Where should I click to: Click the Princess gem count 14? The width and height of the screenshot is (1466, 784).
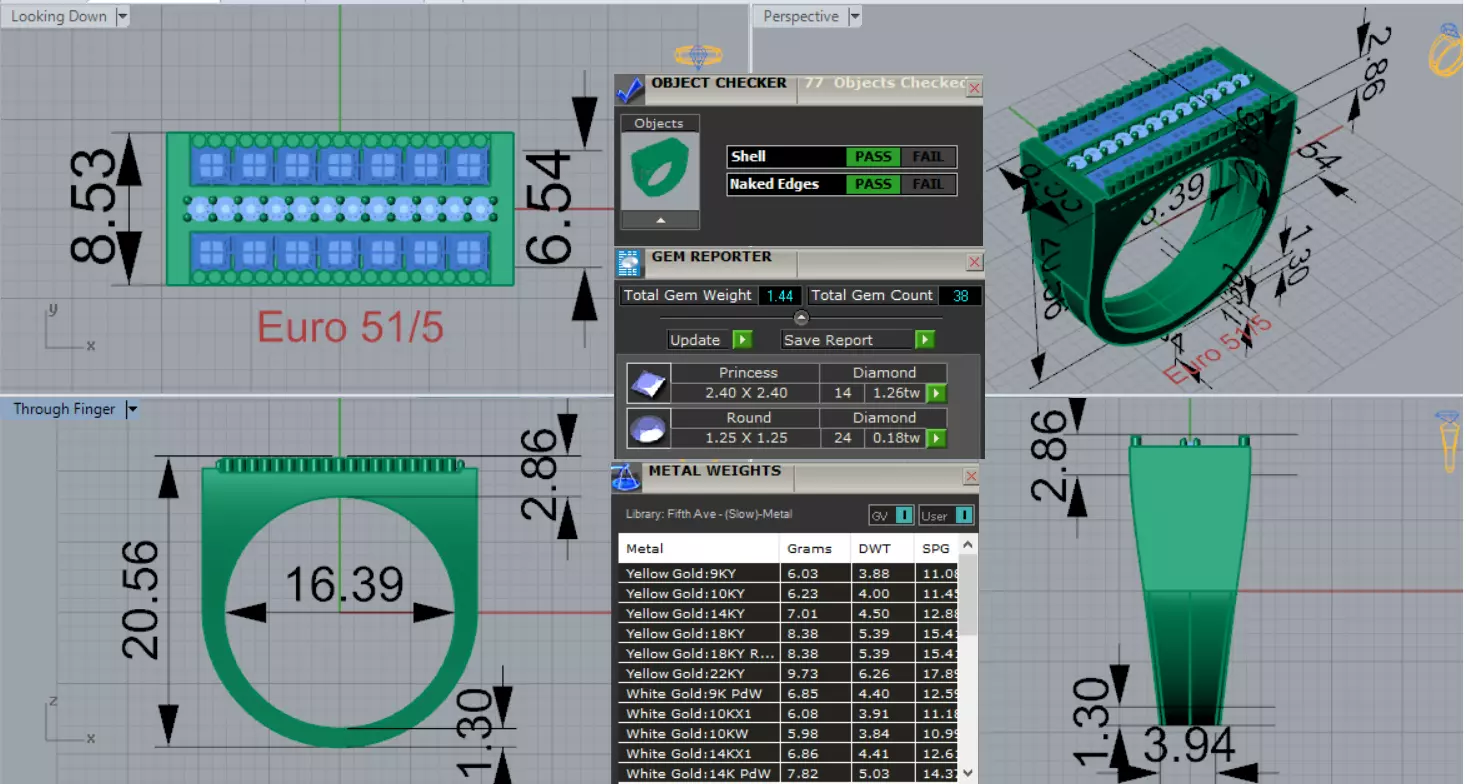(841, 393)
